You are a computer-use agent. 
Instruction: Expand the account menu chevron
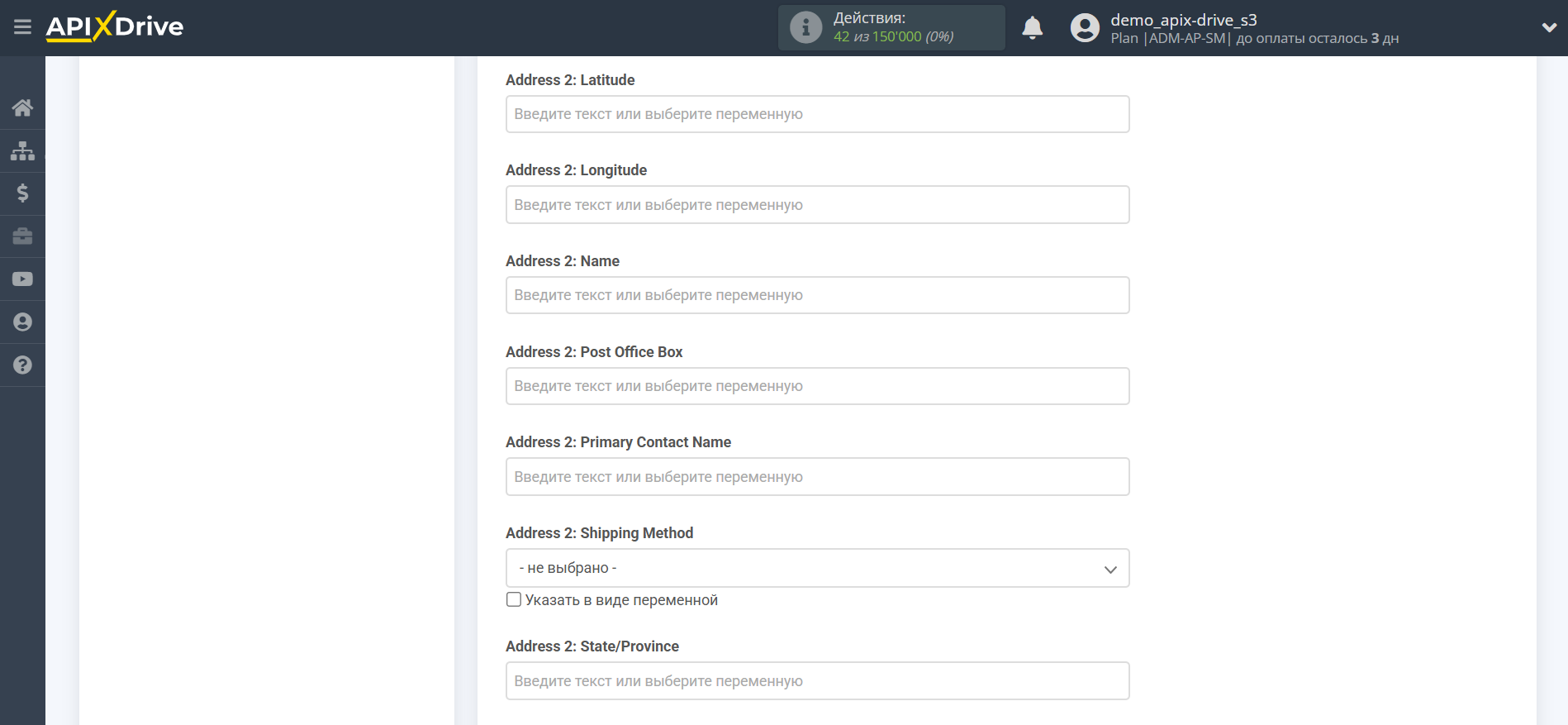pos(1549,27)
